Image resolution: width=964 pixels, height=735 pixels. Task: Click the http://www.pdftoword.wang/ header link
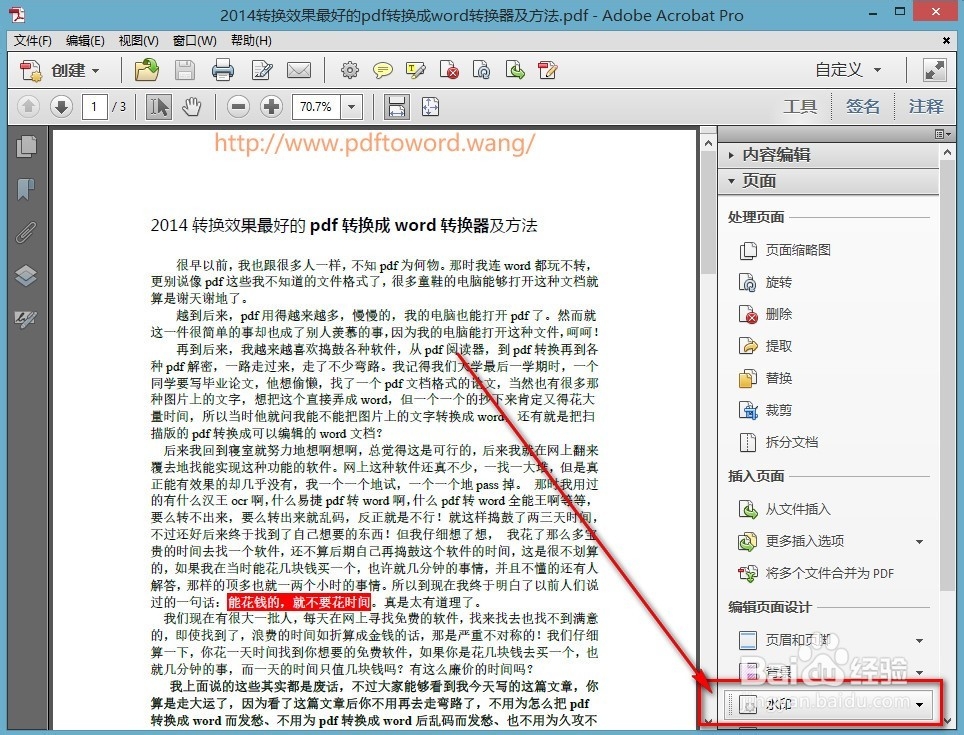pyautogui.click(x=374, y=143)
